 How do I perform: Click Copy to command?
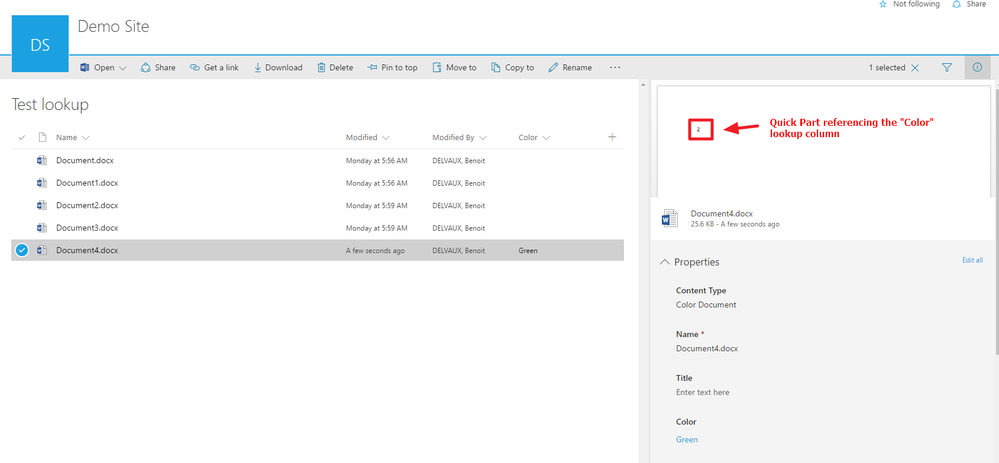512,68
